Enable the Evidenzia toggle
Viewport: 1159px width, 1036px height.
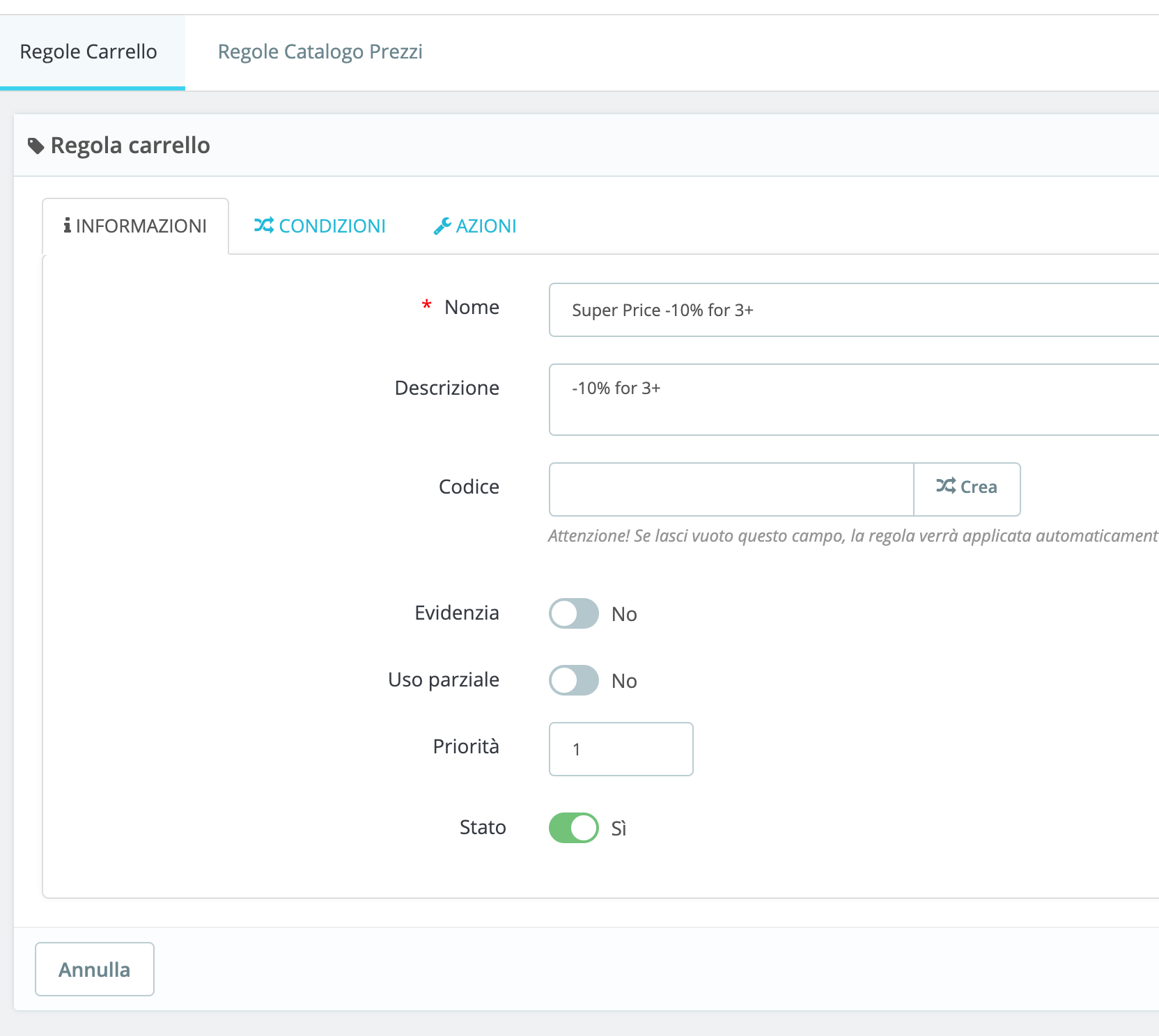[x=573, y=613]
